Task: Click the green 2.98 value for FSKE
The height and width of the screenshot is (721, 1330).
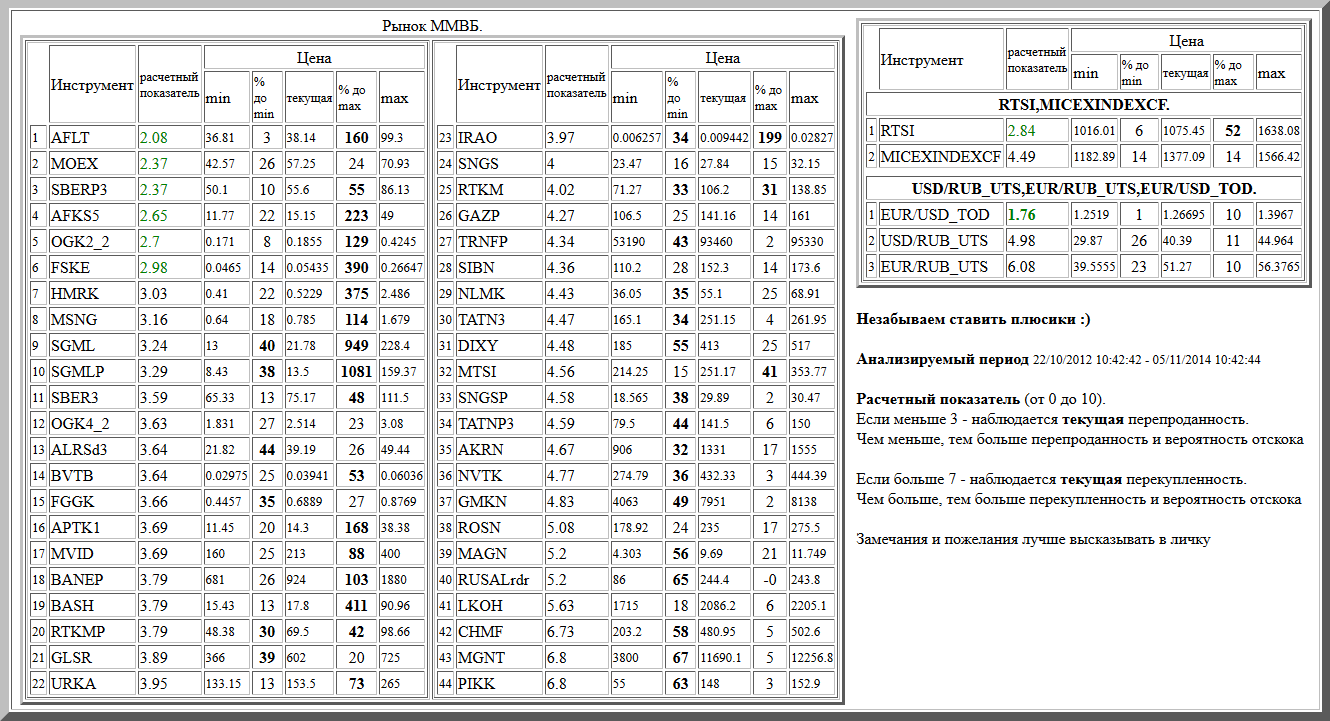Action: 154,268
